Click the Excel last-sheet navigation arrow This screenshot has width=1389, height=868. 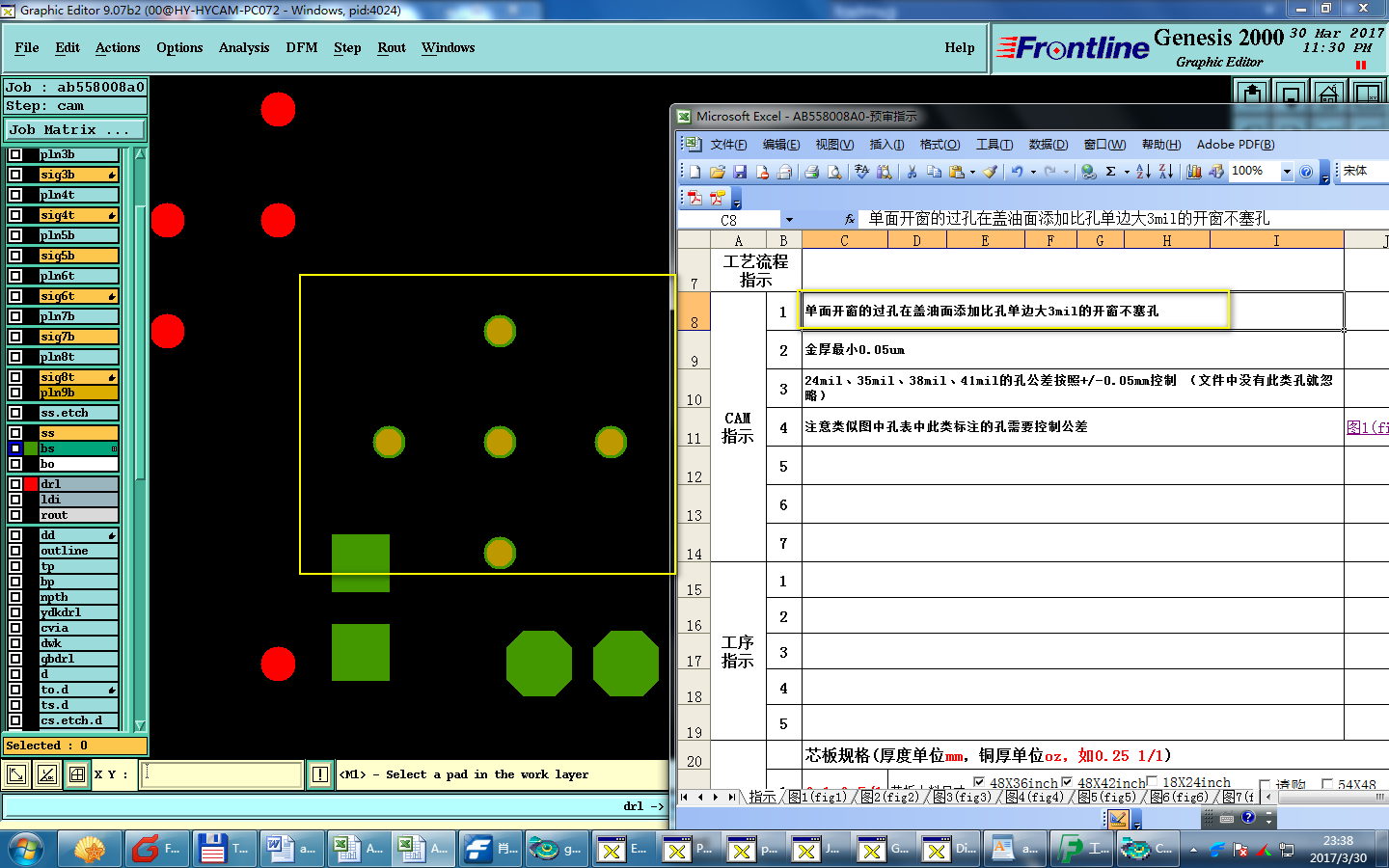731,797
